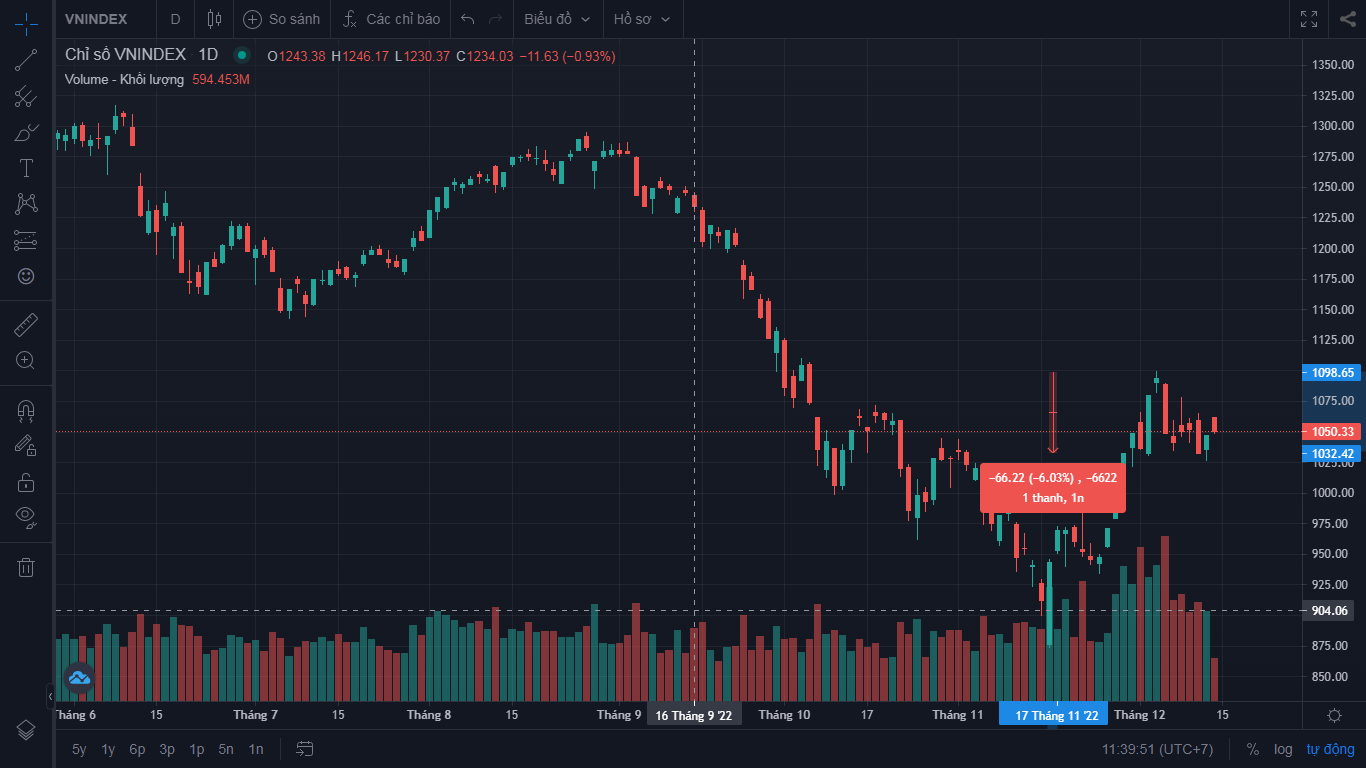Select the ruler measure tool
The image size is (1366, 768).
pos(26,324)
